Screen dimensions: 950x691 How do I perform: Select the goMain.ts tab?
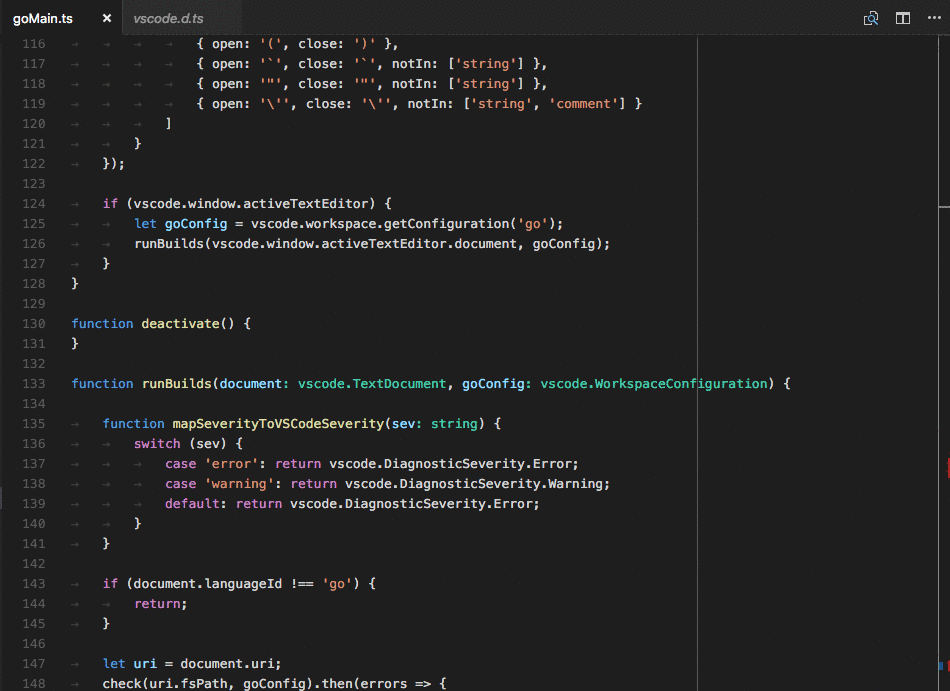tap(45, 17)
